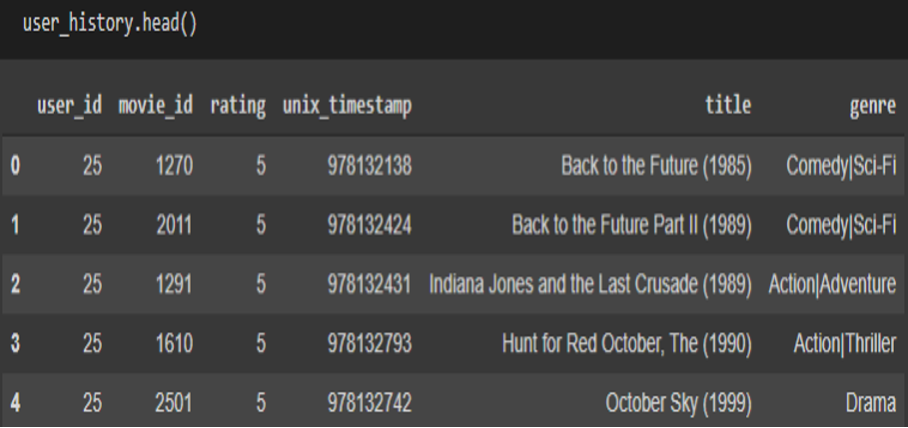Select row index 0
This screenshot has width=908, height=428.
click(15, 166)
